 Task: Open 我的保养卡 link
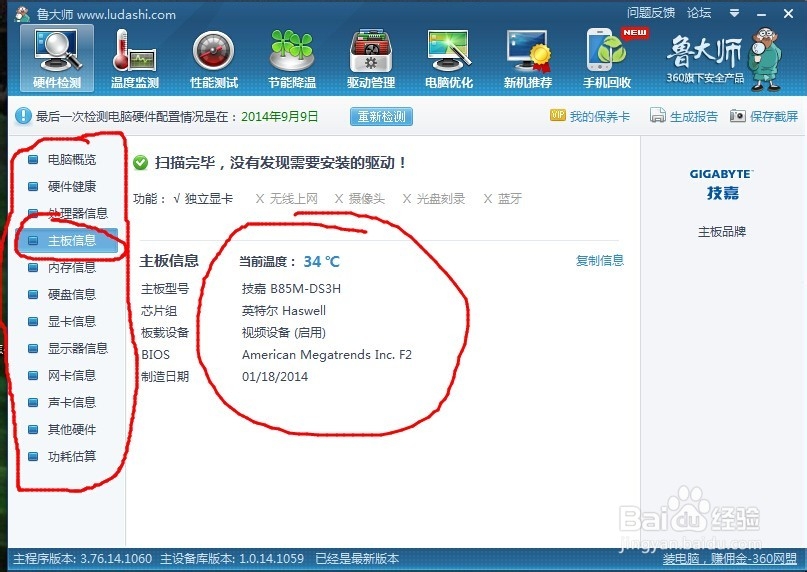[600, 116]
